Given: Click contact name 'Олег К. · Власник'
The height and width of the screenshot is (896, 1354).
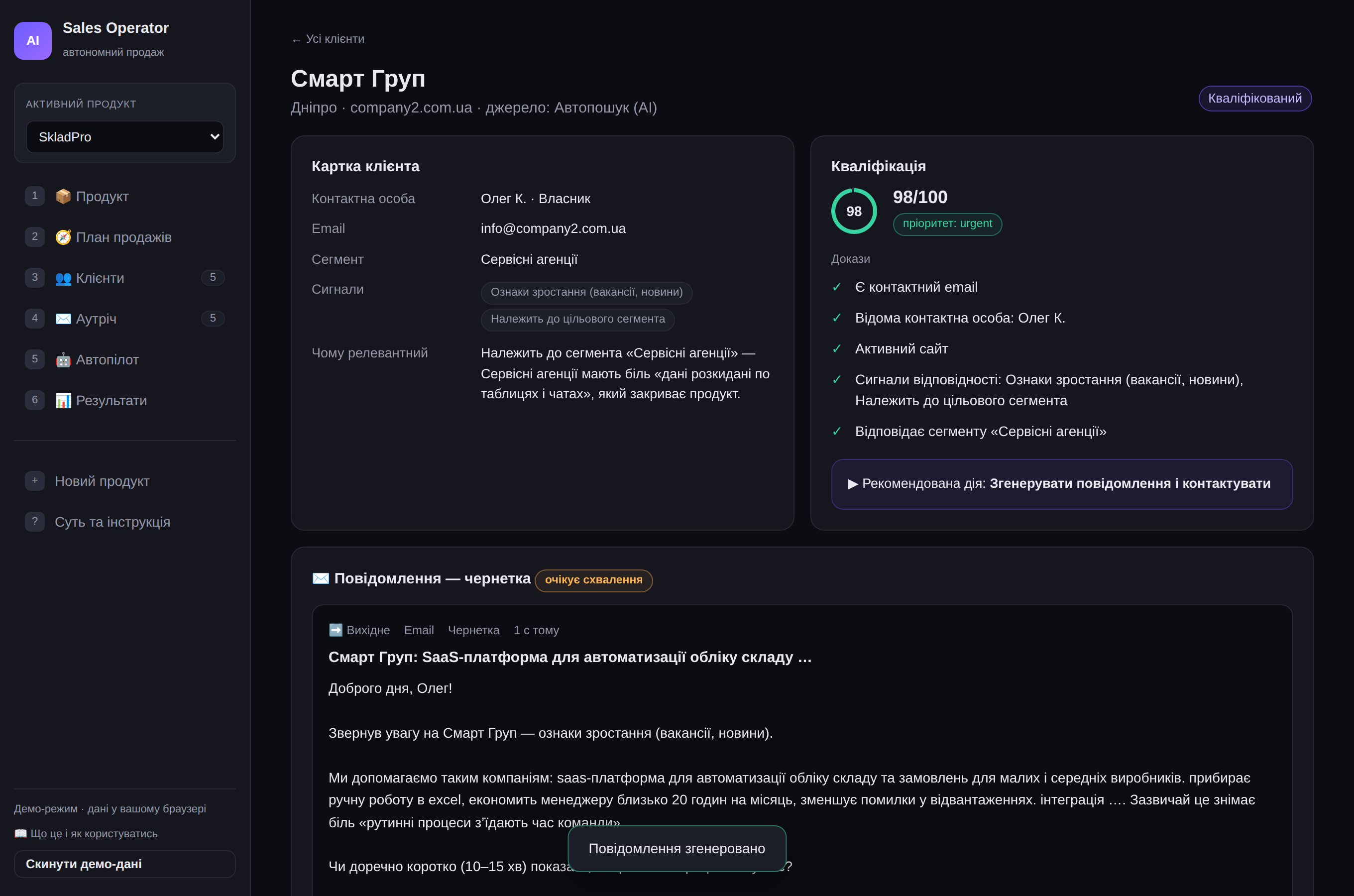Looking at the screenshot, I should (x=535, y=199).
